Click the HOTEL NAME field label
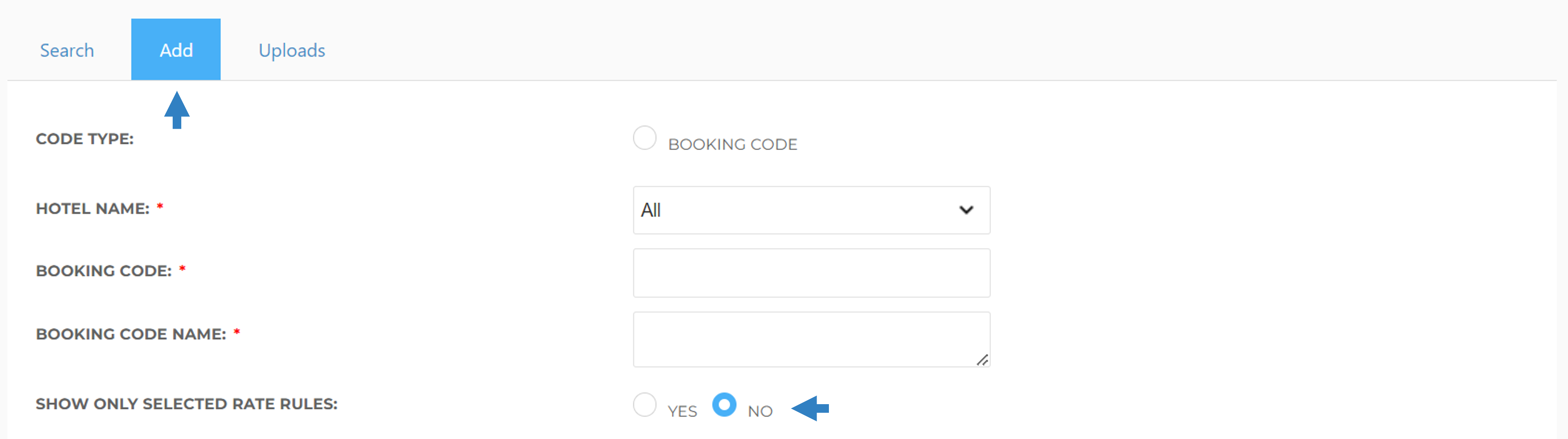Image resolution: width=1568 pixels, height=439 pixels. pyautogui.click(x=93, y=209)
